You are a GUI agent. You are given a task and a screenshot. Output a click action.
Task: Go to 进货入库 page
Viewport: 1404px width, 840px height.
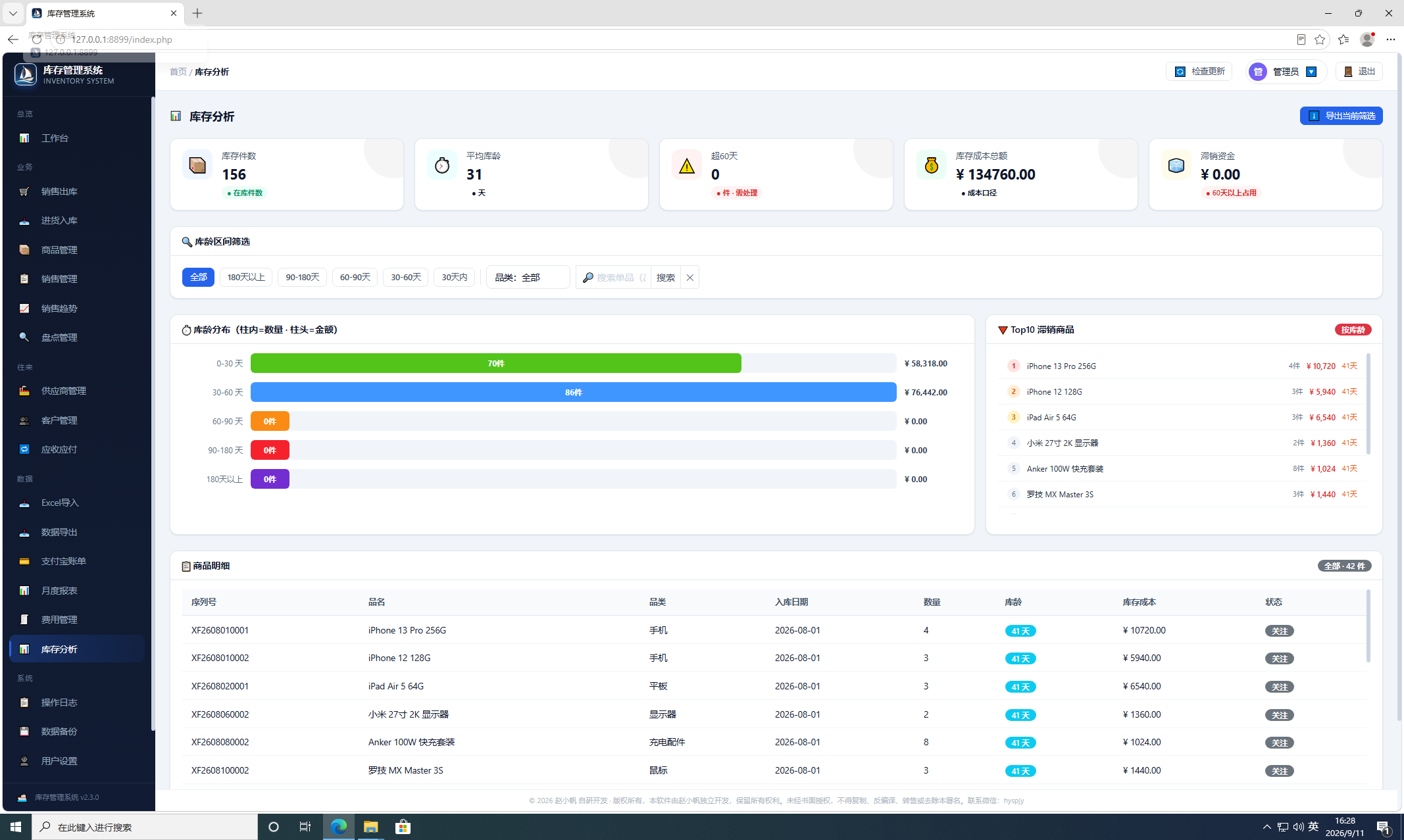click(x=77, y=220)
